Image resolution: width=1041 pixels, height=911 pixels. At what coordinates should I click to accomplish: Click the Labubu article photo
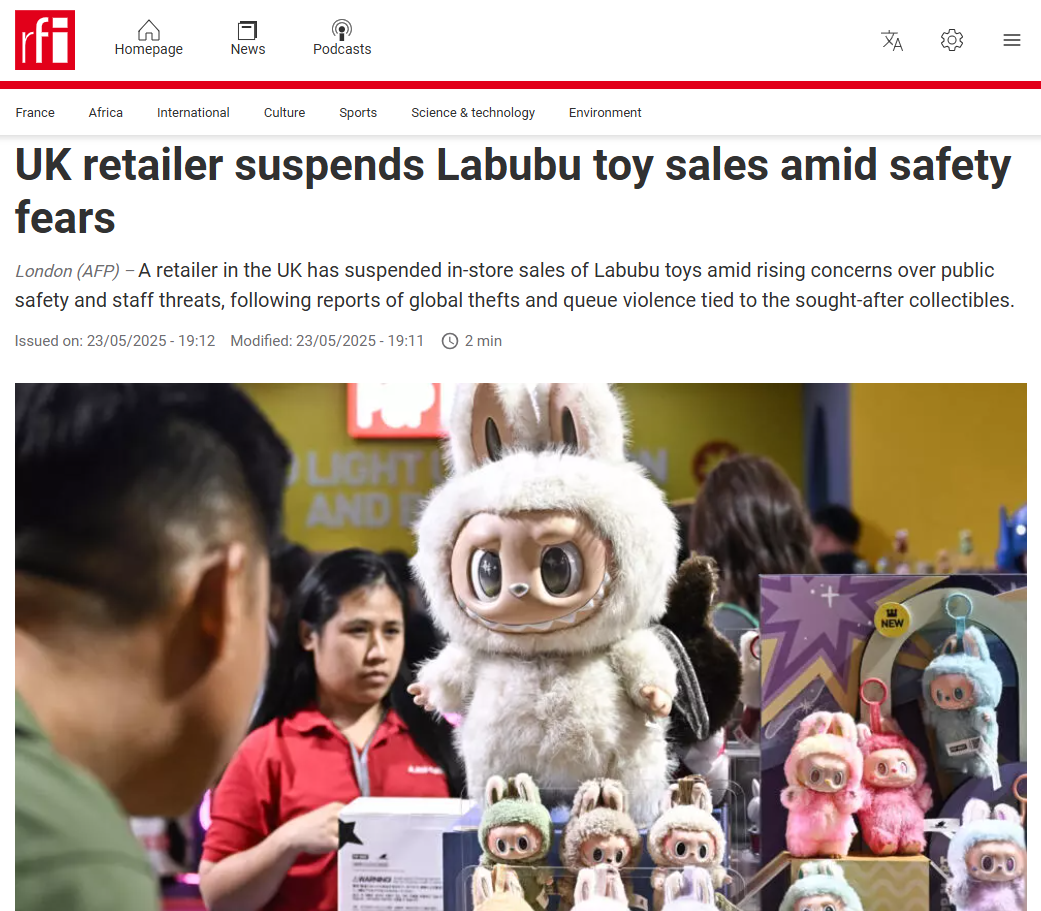(520, 647)
